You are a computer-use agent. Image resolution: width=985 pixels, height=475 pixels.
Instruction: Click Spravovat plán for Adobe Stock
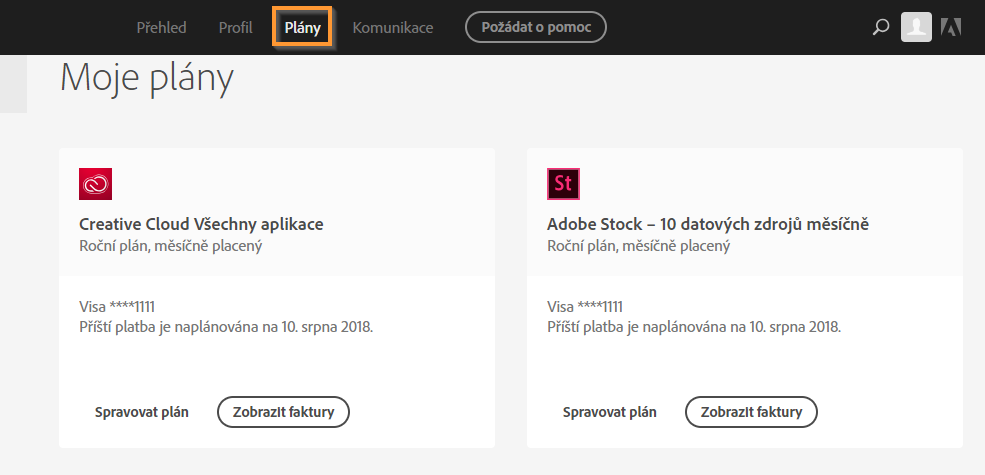tap(609, 412)
